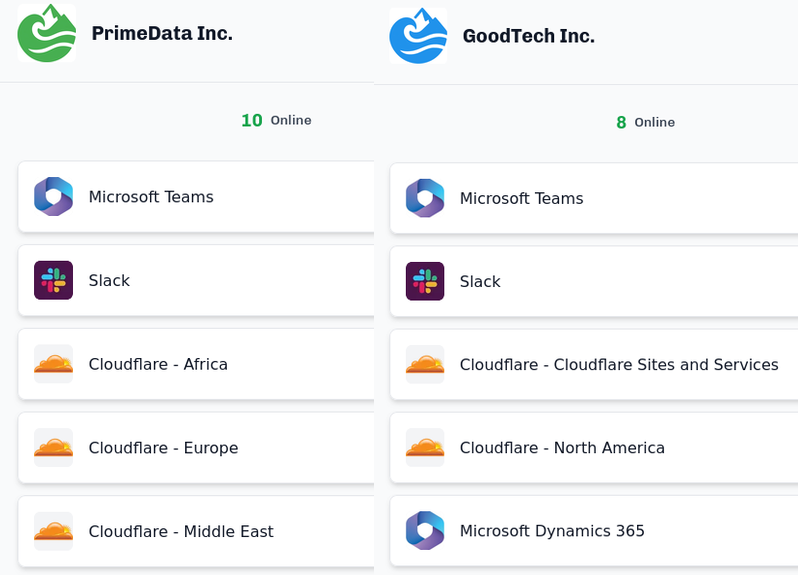This screenshot has width=798, height=575.
Task: Click Cloudflare North America cloud icon
Action: pyautogui.click(x=425, y=447)
